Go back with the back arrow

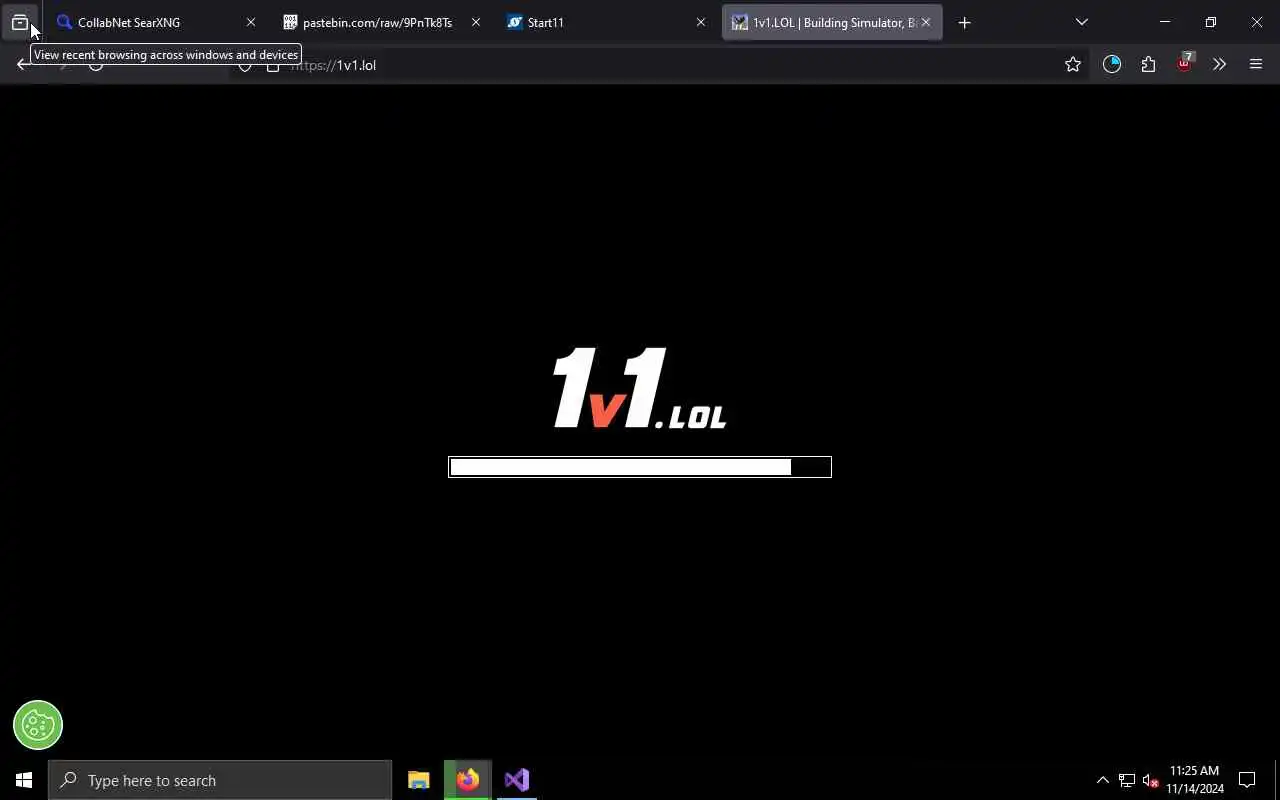click(24, 65)
